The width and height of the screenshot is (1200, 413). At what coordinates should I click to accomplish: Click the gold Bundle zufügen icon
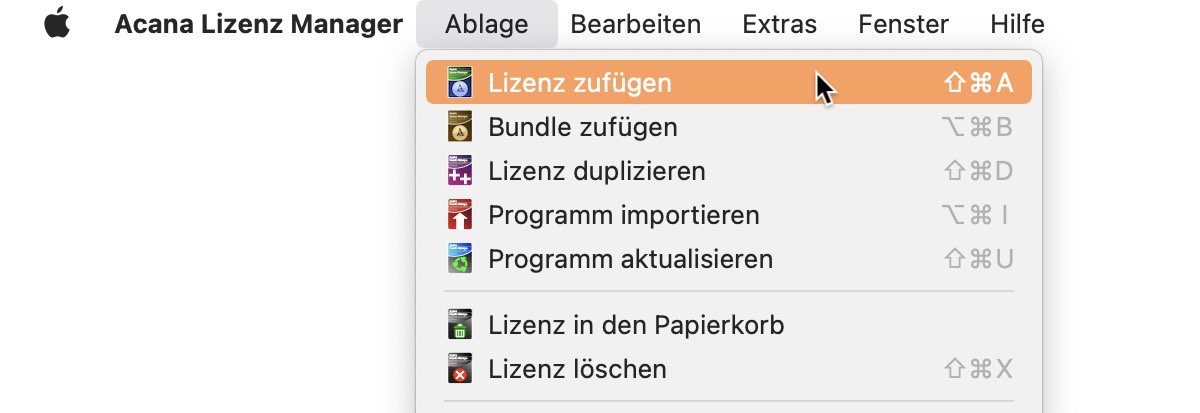459,127
